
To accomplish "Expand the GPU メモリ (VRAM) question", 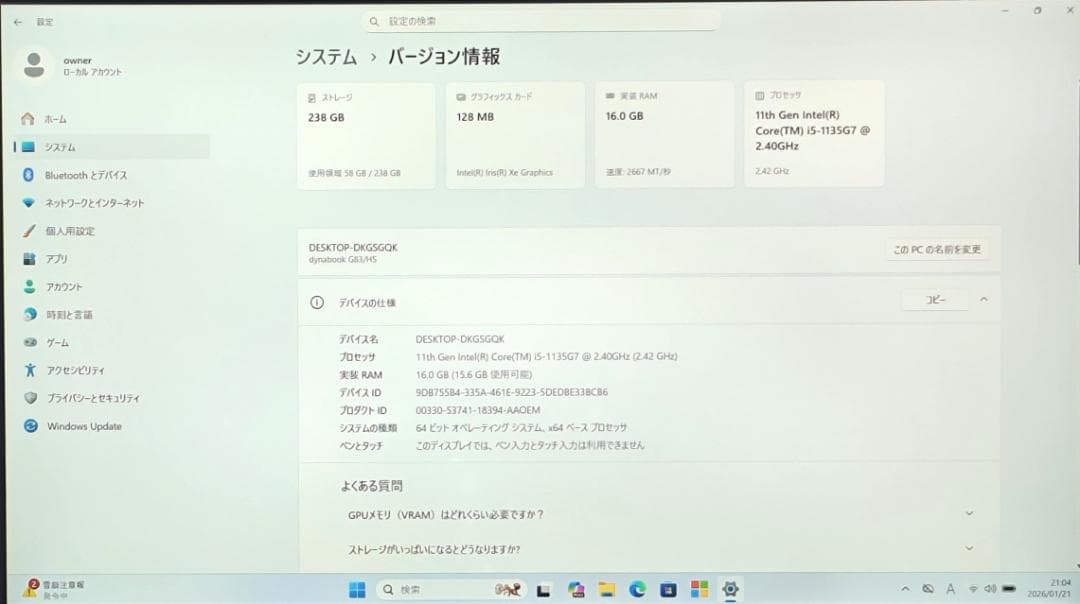I will click(968, 513).
